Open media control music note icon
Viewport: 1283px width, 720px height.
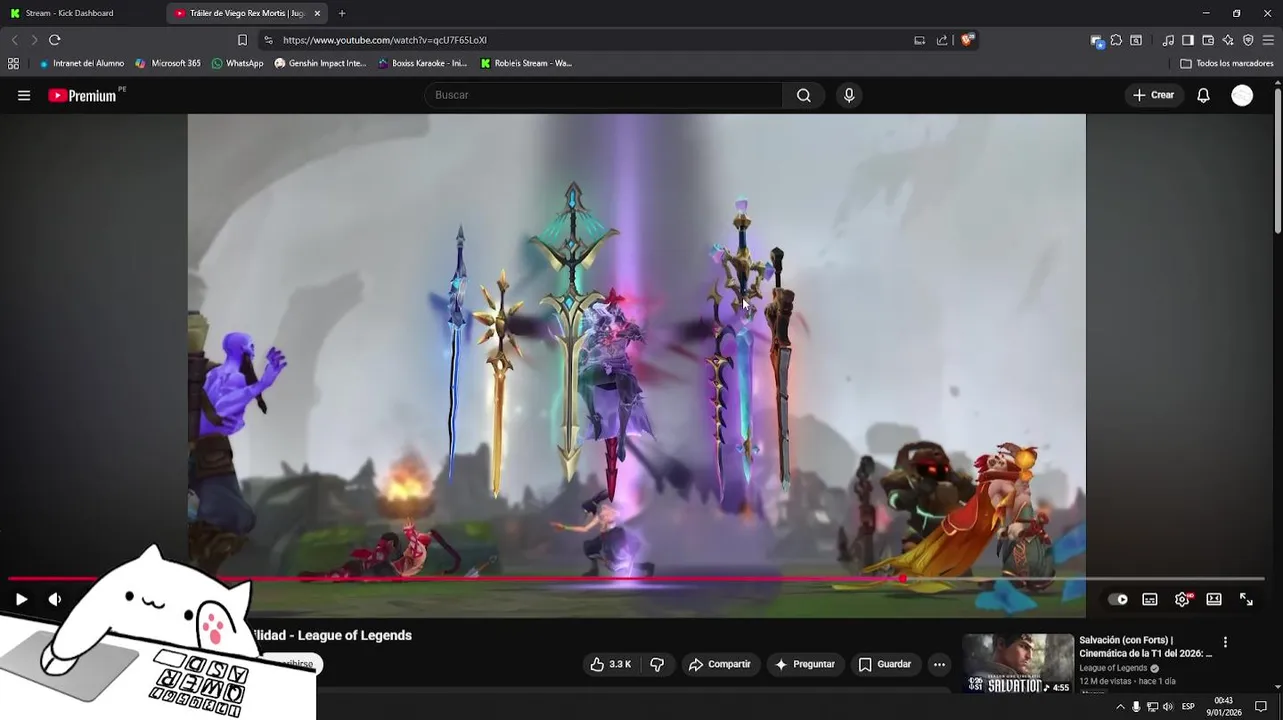(1168, 40)
